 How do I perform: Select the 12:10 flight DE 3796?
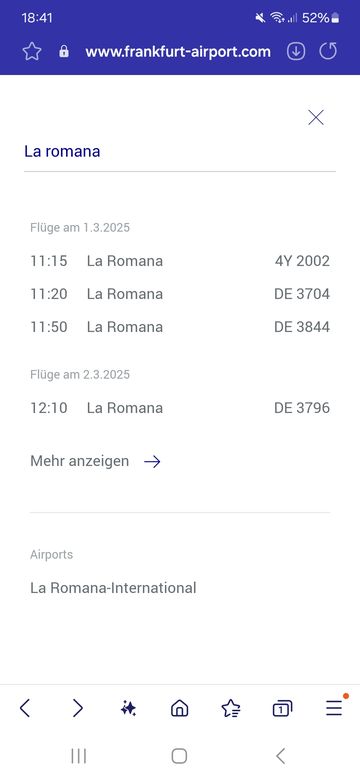click(180, 408)
